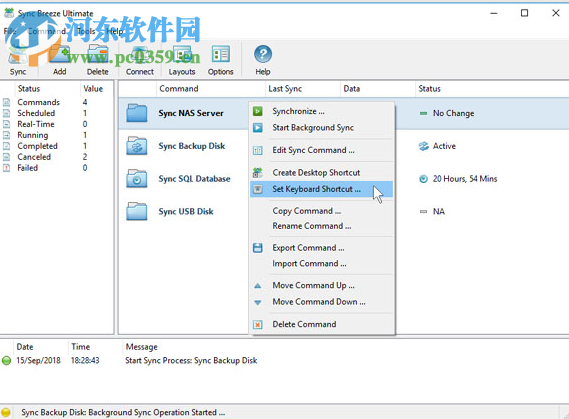
Task: Click the Help question mark icon
Action: click(x=263, y=54)
